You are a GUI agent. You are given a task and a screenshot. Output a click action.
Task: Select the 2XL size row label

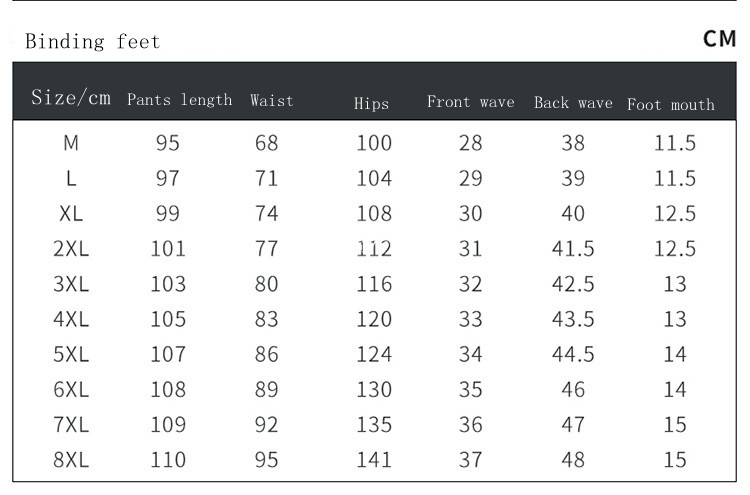[71, 249]
